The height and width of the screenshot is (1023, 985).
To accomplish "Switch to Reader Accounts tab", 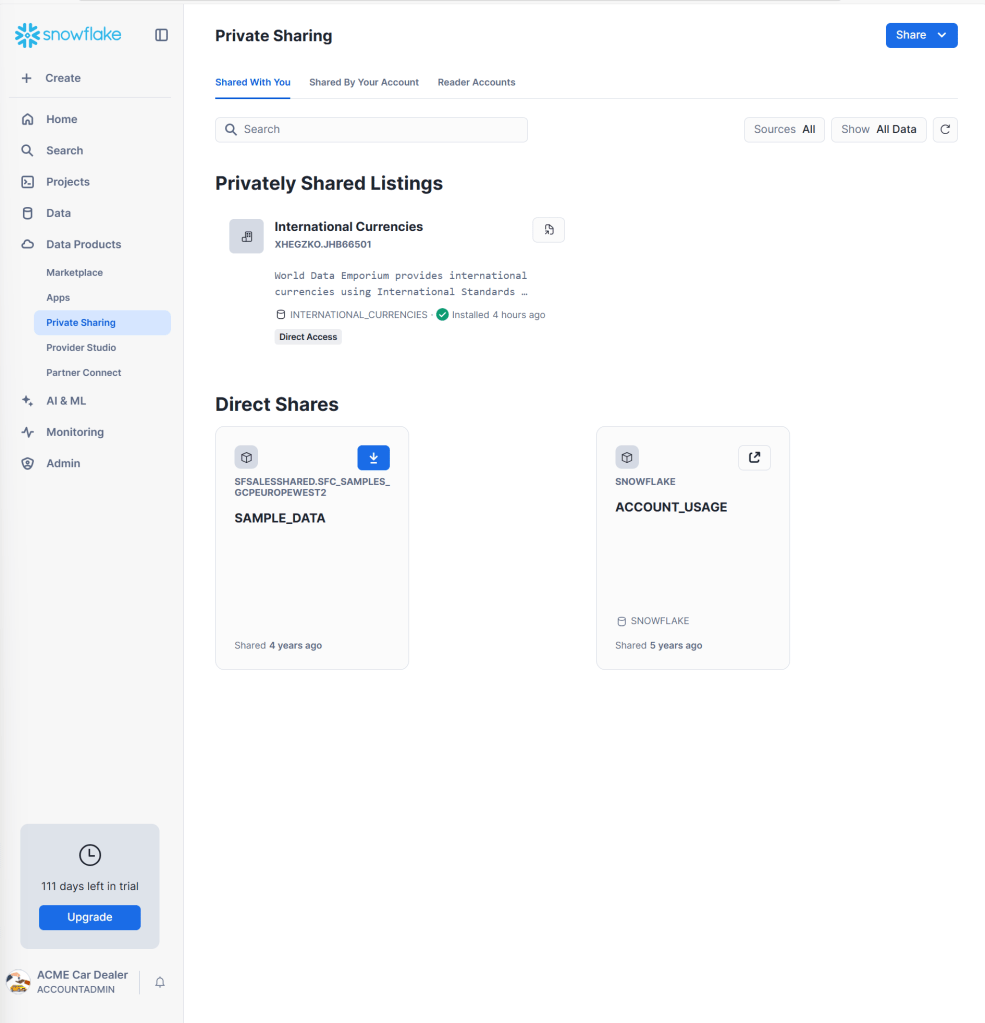I will (476, 82).
